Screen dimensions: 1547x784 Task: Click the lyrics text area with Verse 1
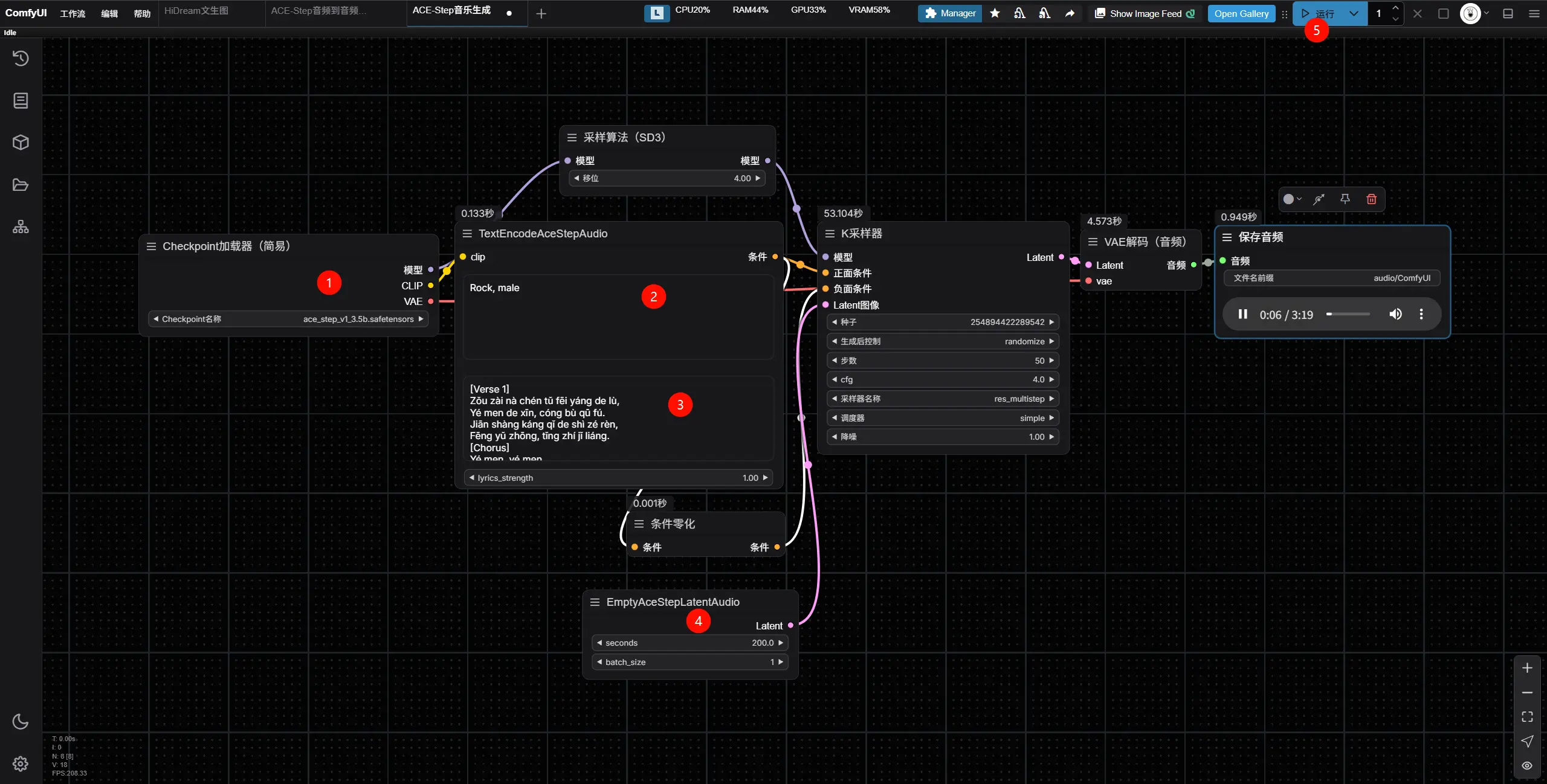618,419
